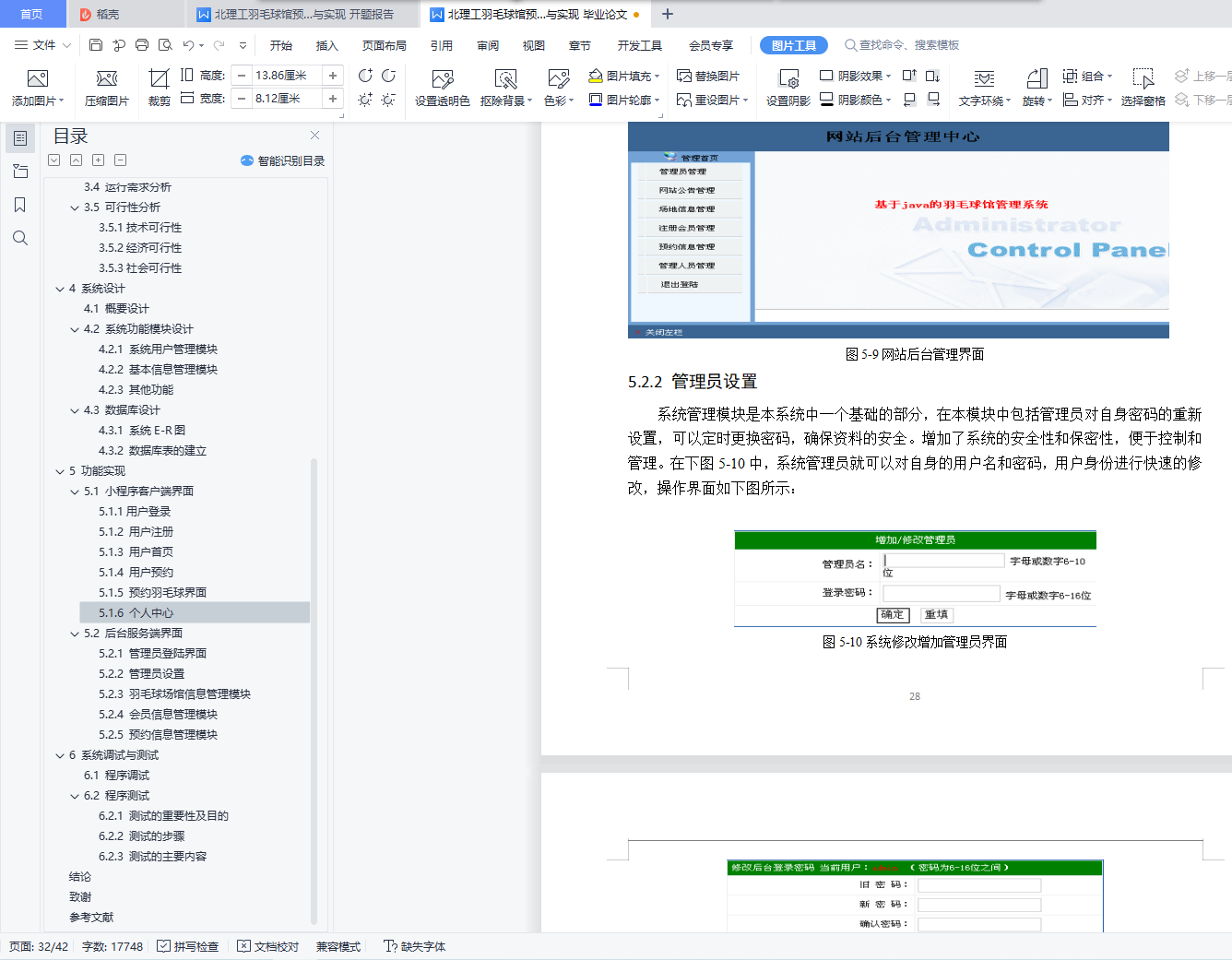This screenshot has width=1232, height=960.
Task: Decrease picture width with minus button
Action: click(242, 99)
